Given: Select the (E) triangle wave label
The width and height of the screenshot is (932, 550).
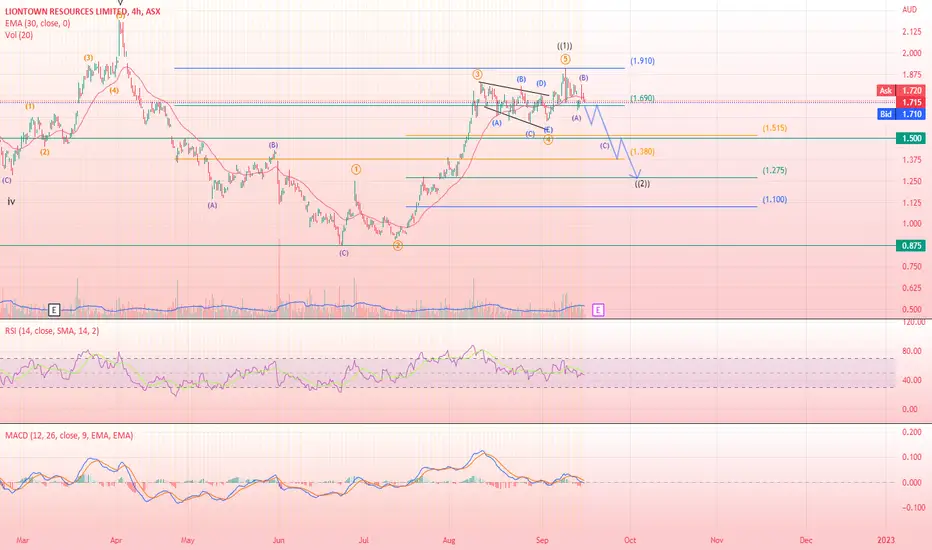Looking at the screenshot, I should pos(549,130).
